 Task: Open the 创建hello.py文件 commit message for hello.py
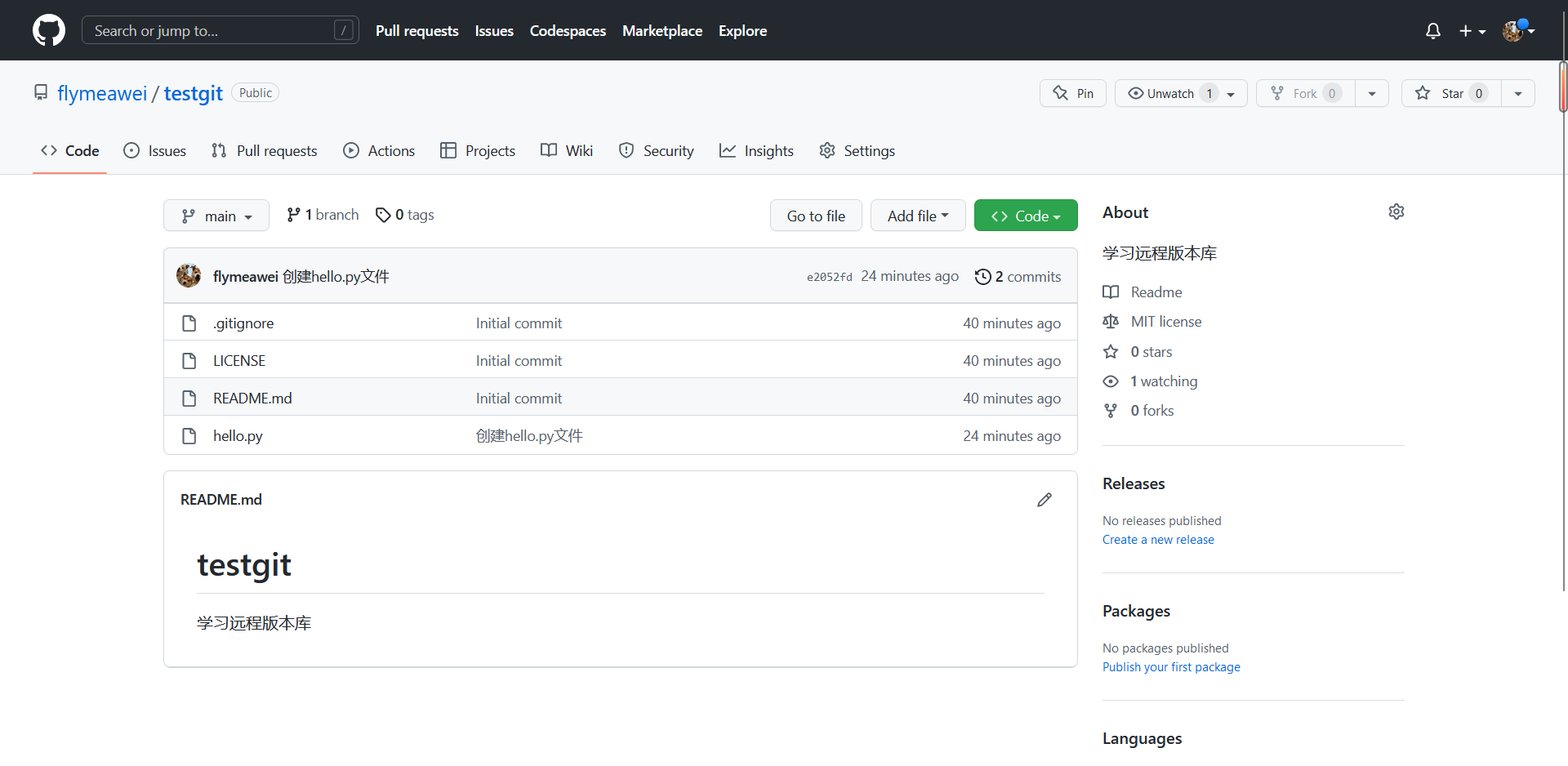click(529, 436)
